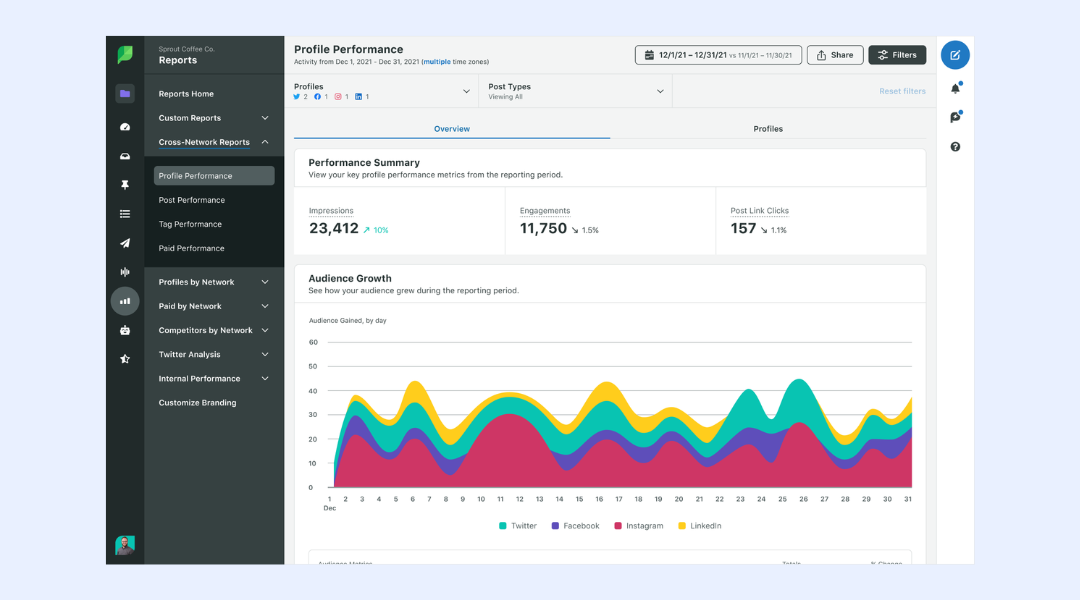Toggle Facebook legend swatch in chart
Viewport: 1080px width, 600px height.
click(x=555, y=526)
